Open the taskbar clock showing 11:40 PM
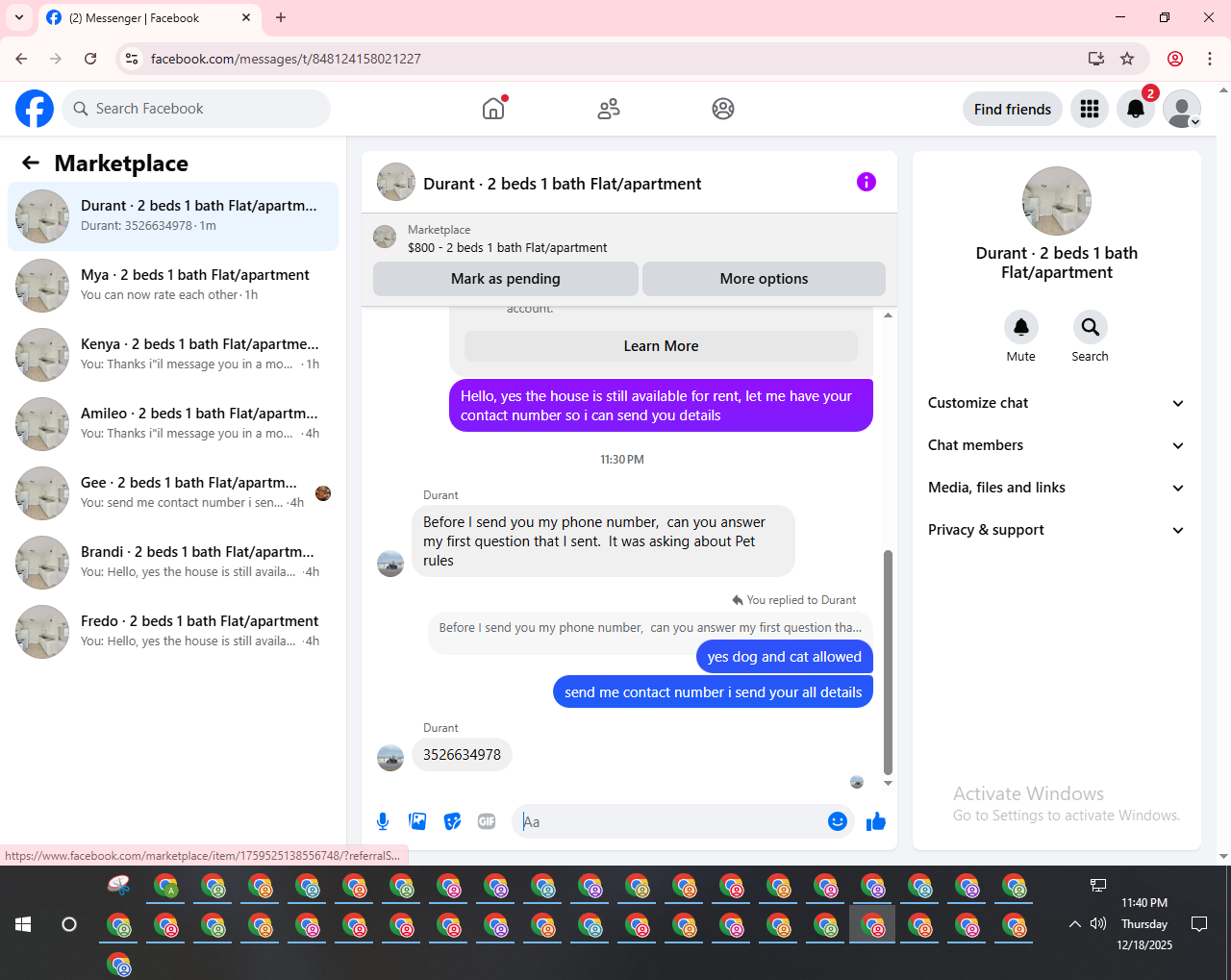Image resolution: width=1231 pixels, height=980 pixels. pyautogui.click(x=1144, y=924)
